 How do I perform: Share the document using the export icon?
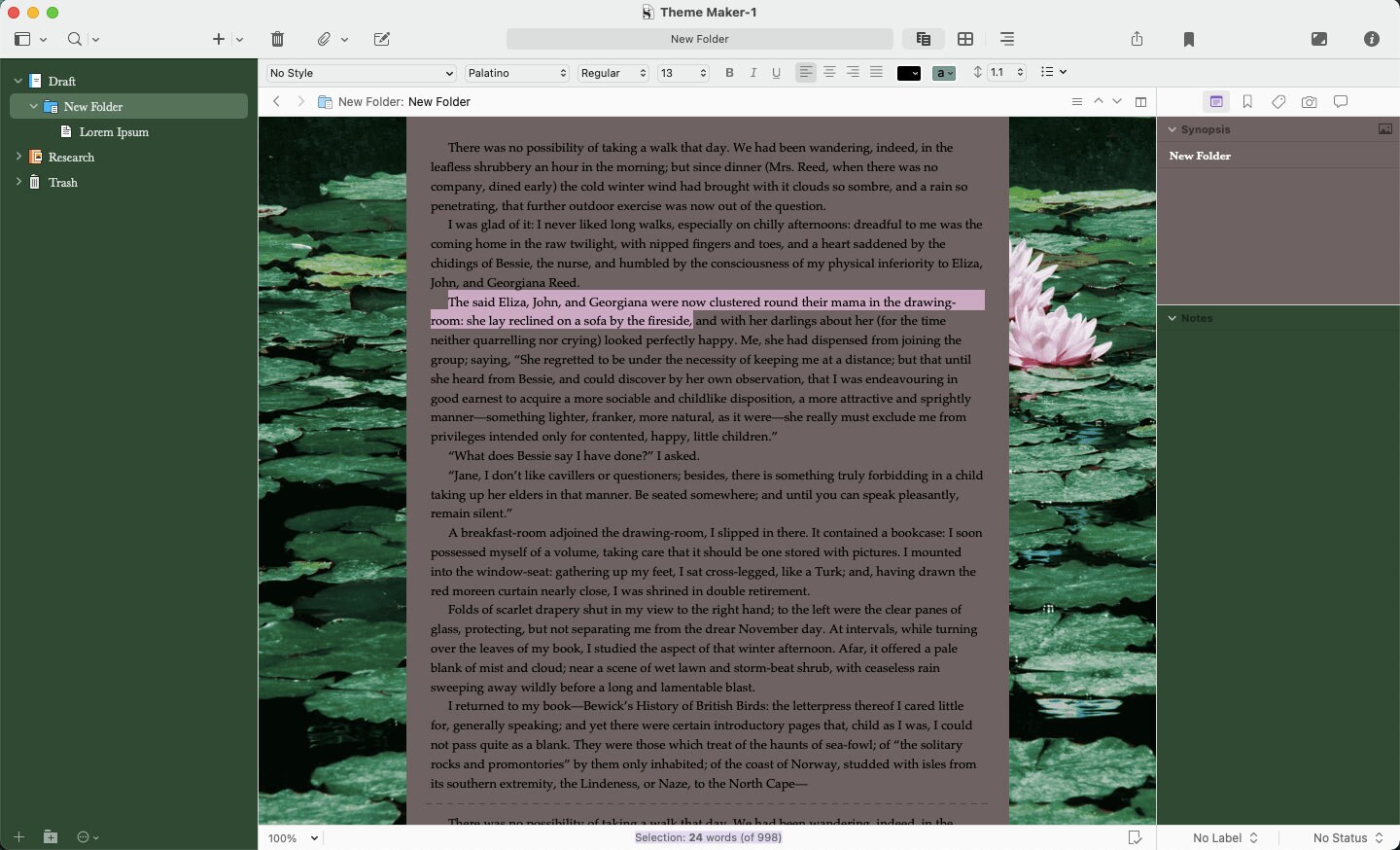(1136, 39)
